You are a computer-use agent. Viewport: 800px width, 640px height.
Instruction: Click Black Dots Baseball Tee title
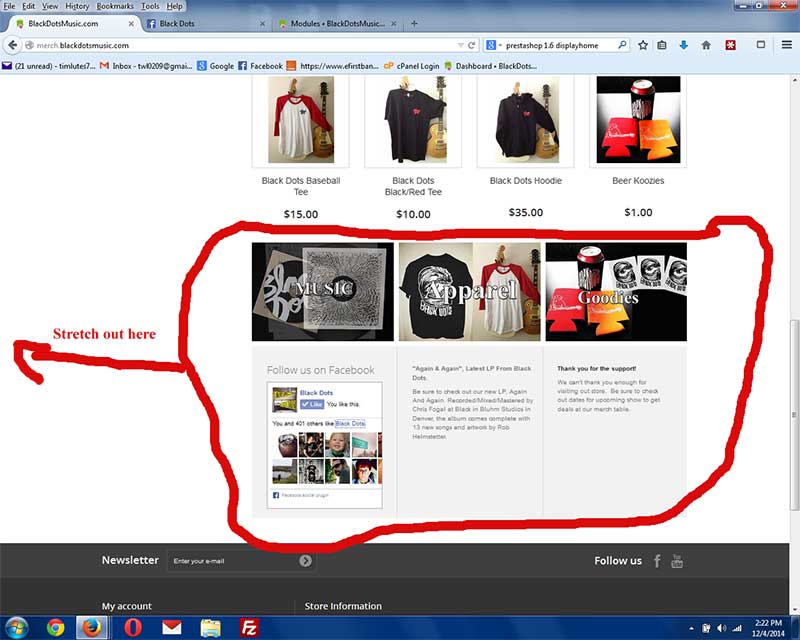301,186
